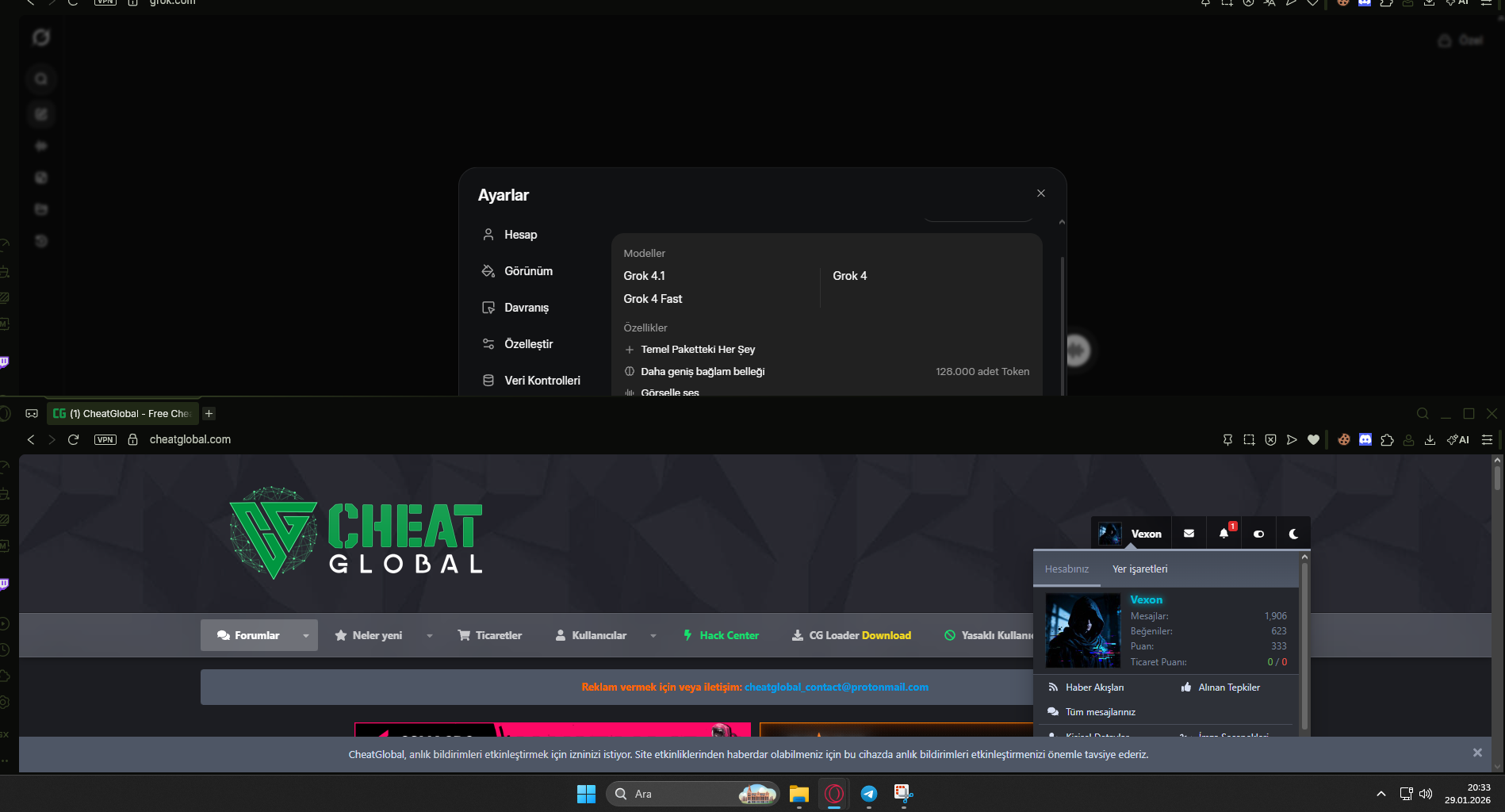Open easy setup sliders icon in CheatGlobal window
This screenshot has height=812, width=1505.
(x=1488, y=439)
